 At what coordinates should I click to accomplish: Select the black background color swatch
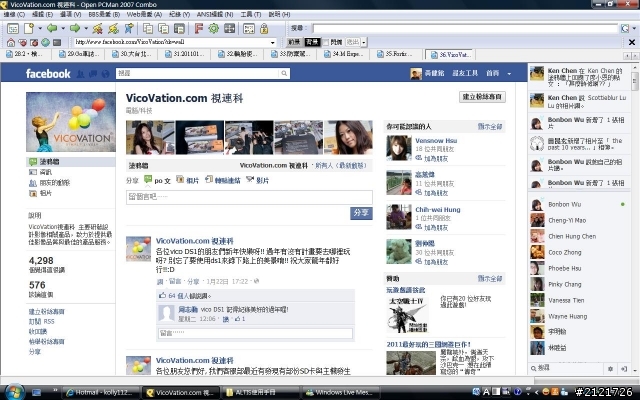312,42
